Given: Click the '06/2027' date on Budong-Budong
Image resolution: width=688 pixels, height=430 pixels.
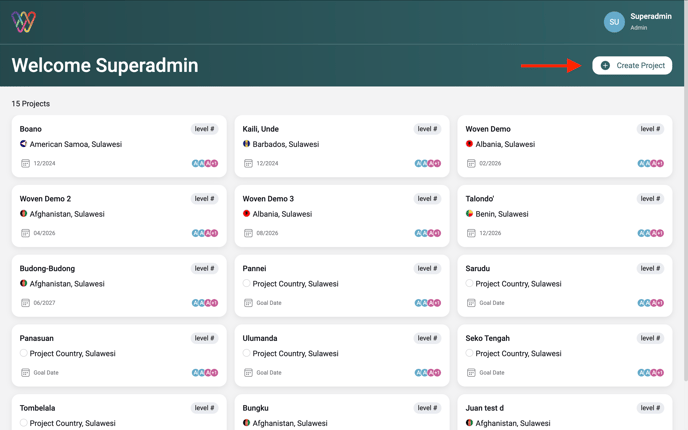Looking at the screenshot, I should (44, 303).
